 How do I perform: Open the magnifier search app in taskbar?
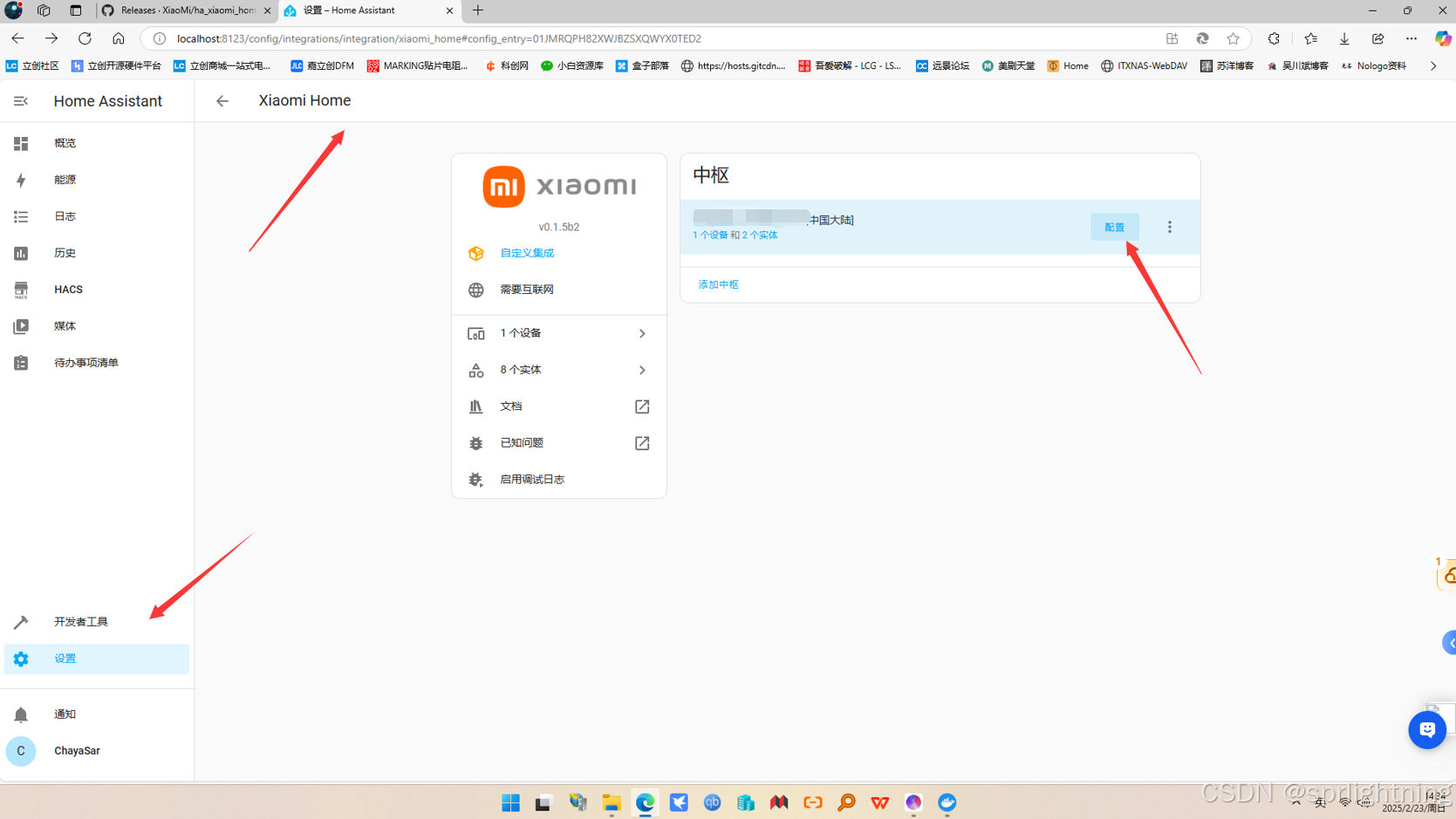point(846,802)
